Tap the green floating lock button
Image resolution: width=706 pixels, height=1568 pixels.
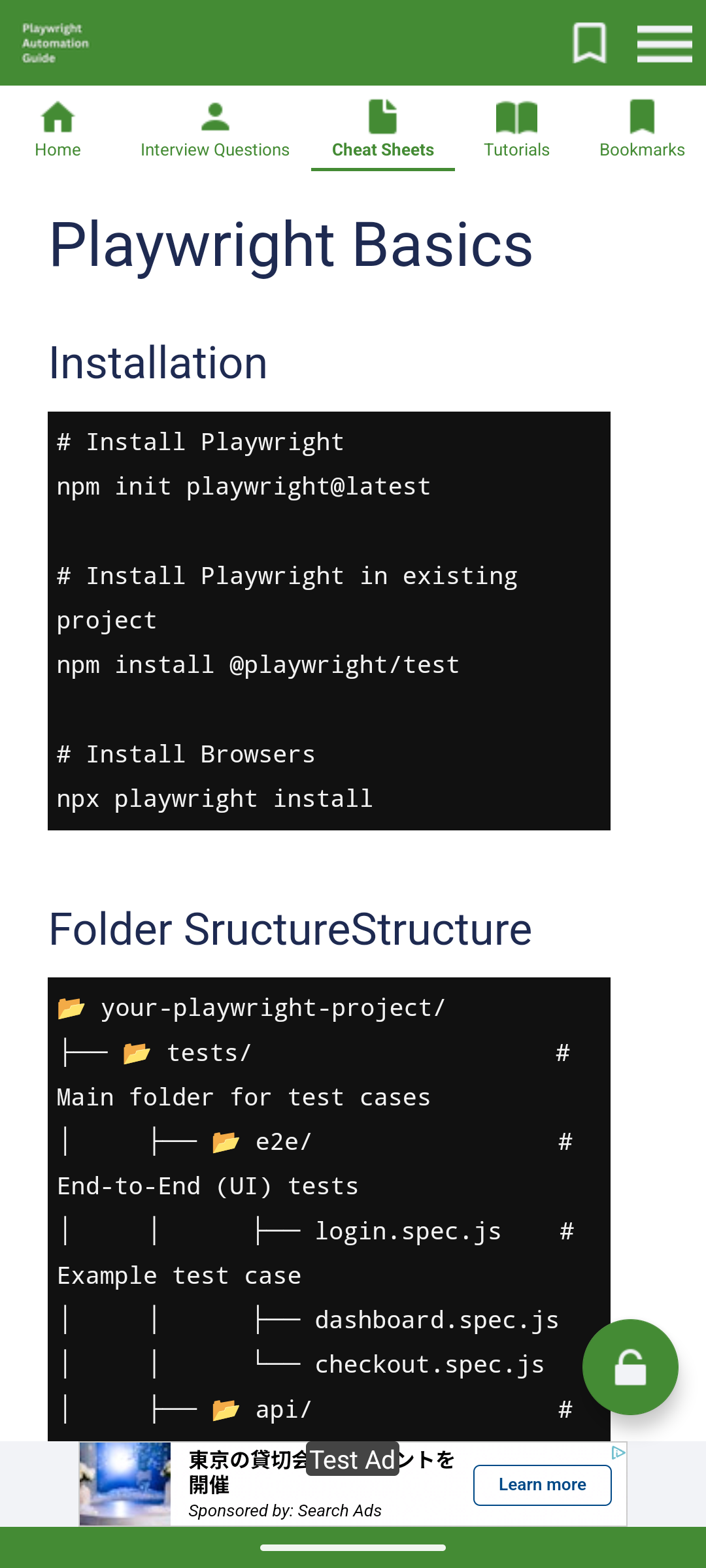[630, 1367]
